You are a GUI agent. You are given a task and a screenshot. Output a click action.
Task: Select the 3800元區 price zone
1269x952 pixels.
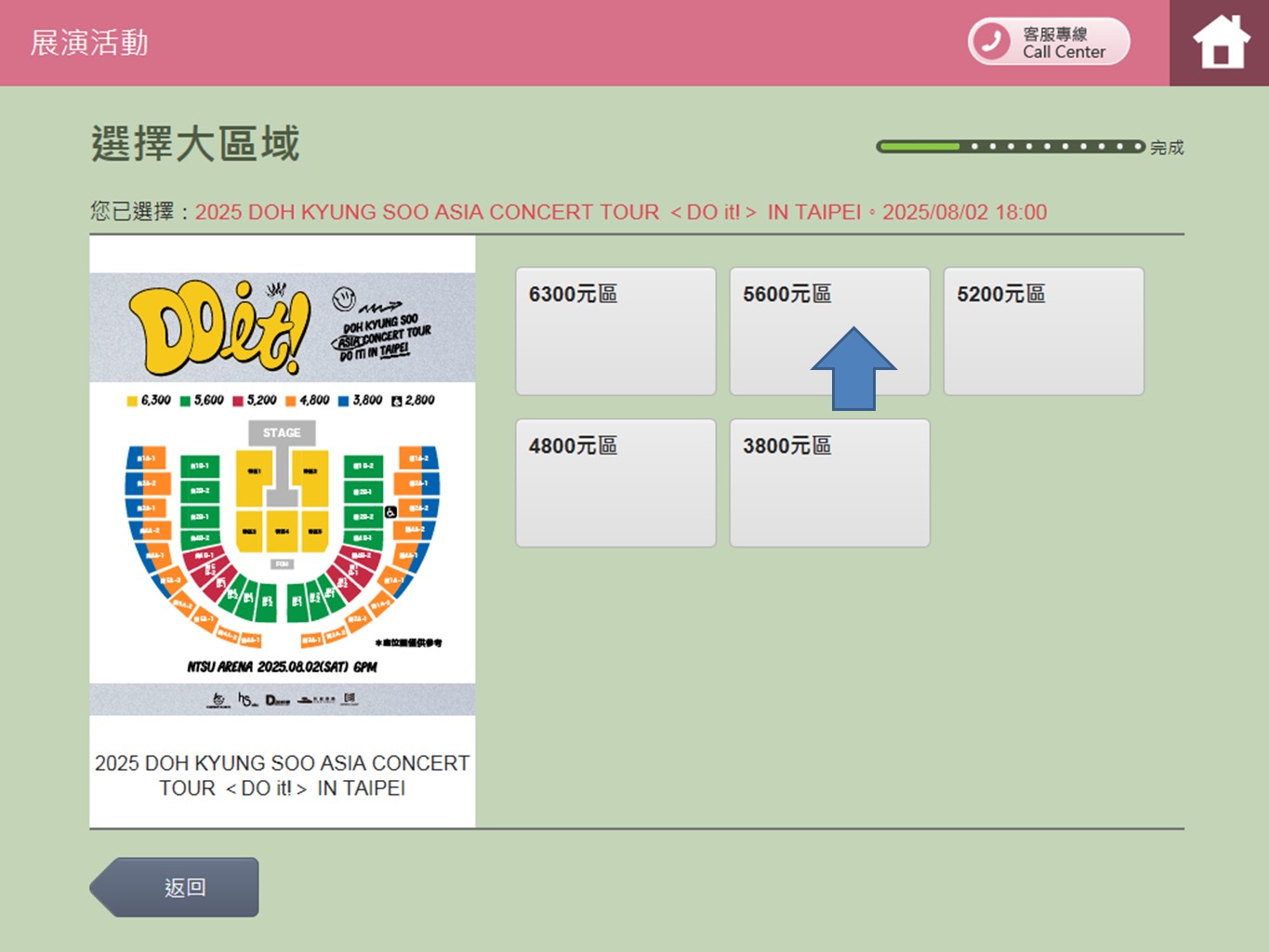(x=829, y=483)
